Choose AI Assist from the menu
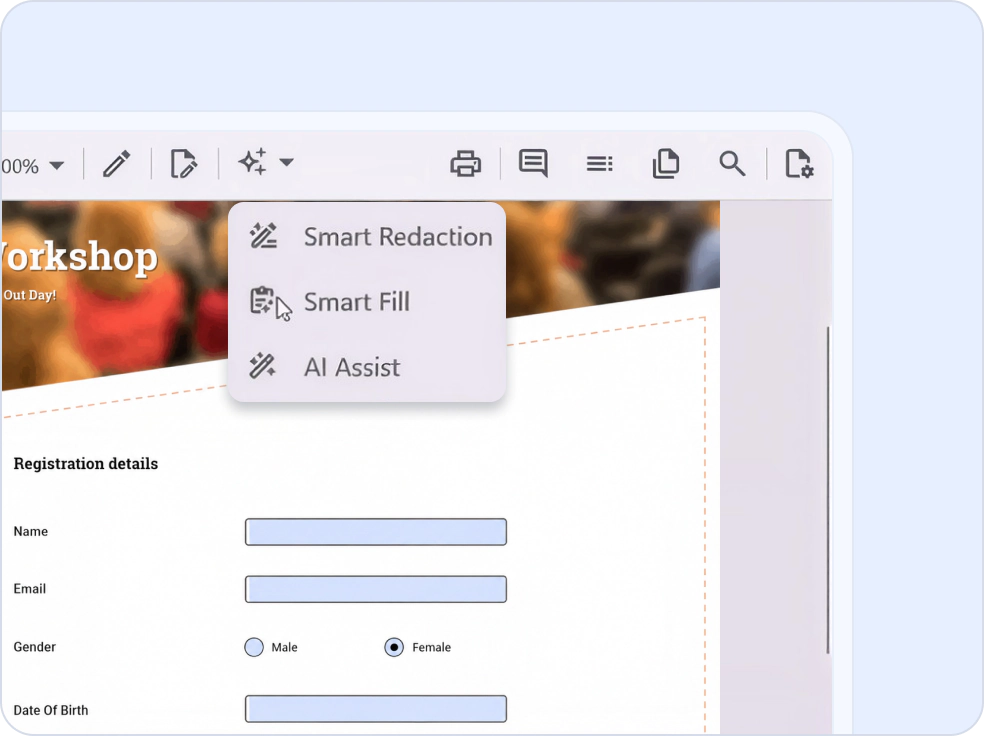984x736 pixels. pos(367,367)
